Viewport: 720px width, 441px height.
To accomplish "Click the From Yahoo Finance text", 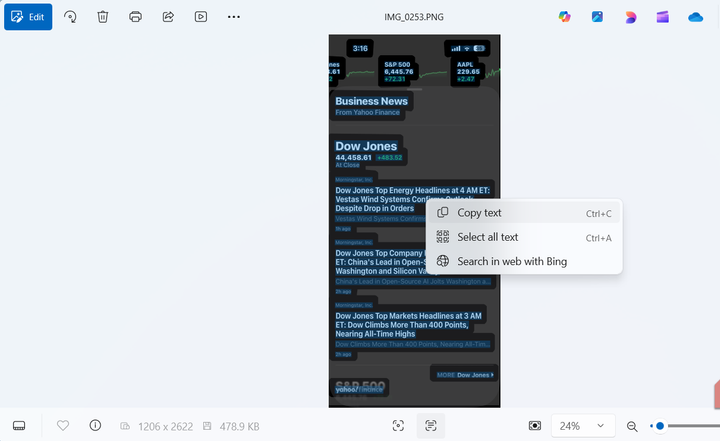I will [367, 112].
